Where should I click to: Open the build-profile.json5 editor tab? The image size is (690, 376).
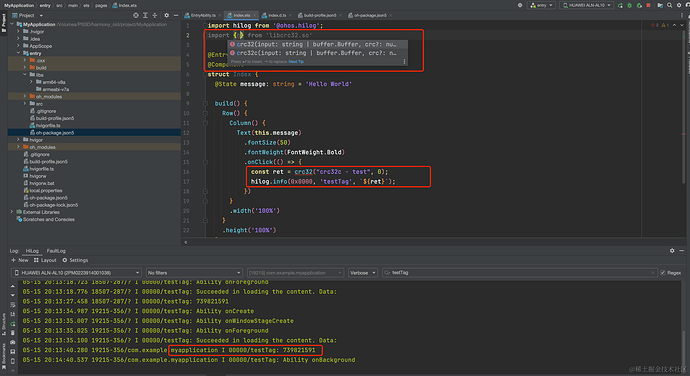click(320, 15)
